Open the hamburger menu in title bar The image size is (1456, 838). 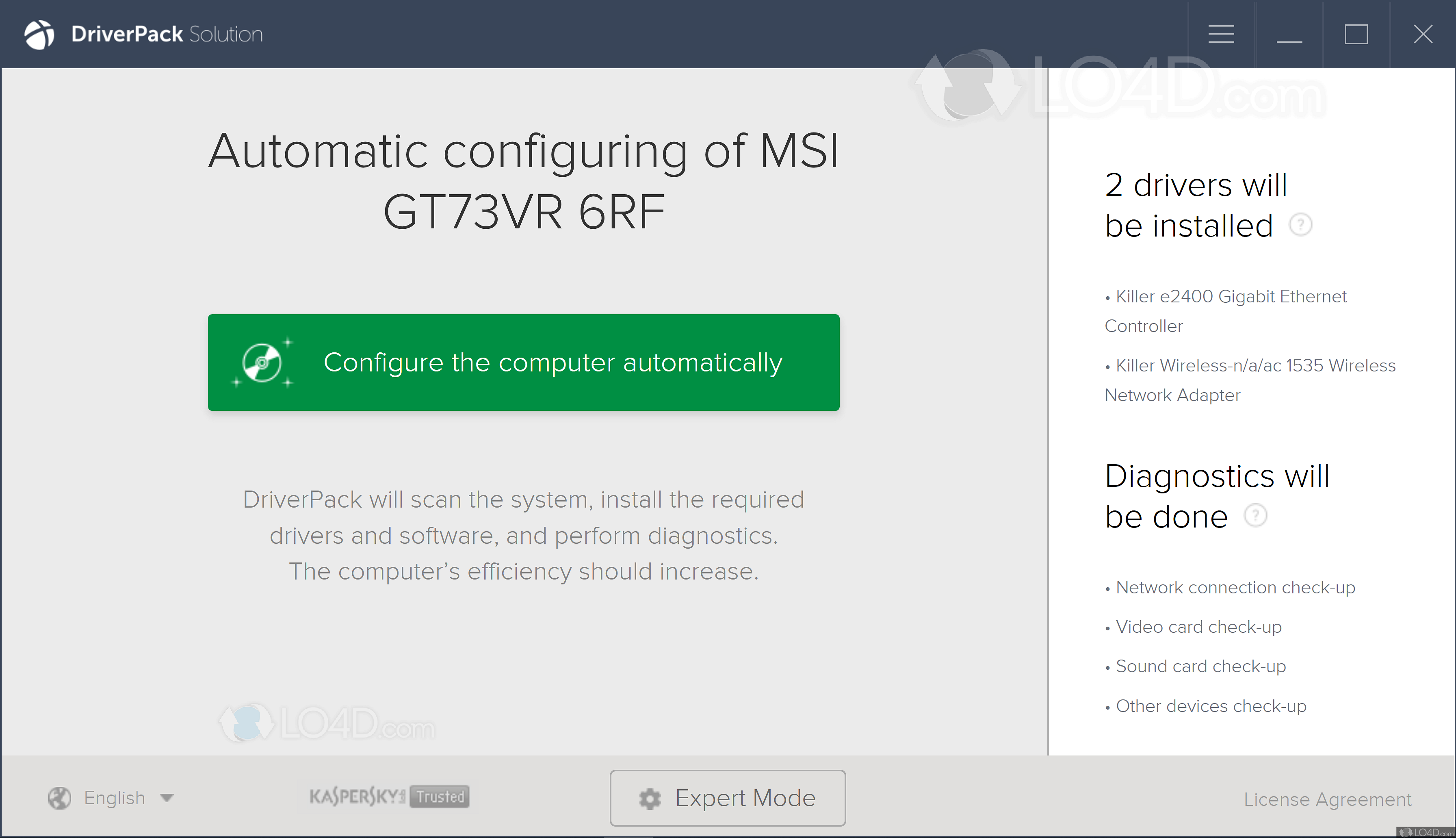coord(1221,35)
